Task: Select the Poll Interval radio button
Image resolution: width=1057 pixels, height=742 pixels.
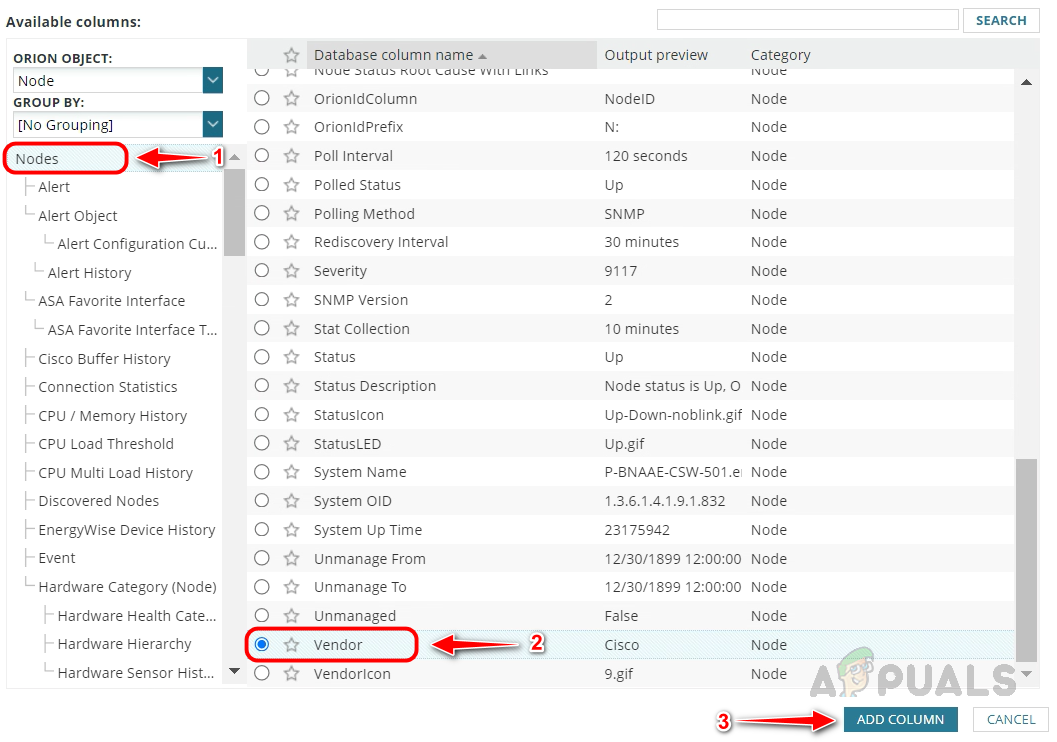Action: [262, 156]
